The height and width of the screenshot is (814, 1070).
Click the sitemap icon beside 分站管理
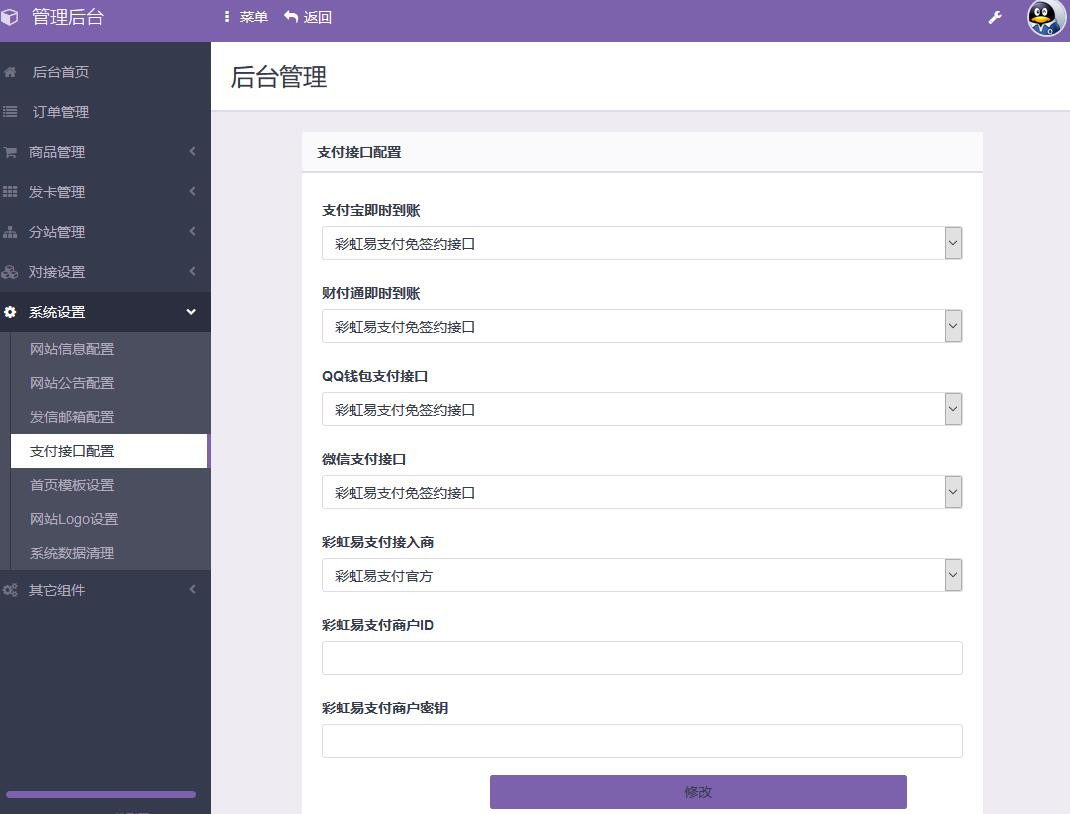click(11, 232)
